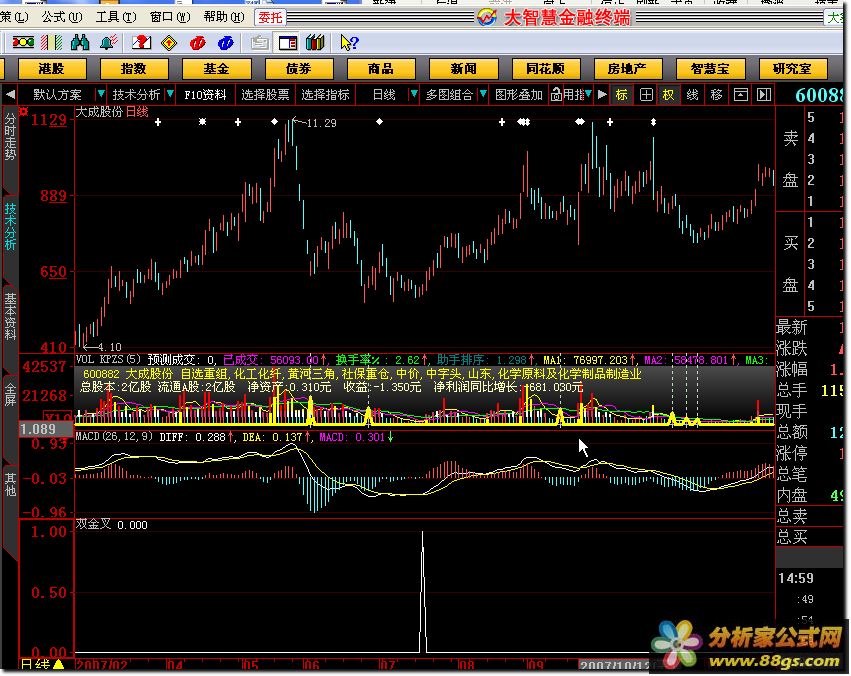This screenshot has height=676, width=851.
Task: Open the 公式 menu
Action: (62, 17)
